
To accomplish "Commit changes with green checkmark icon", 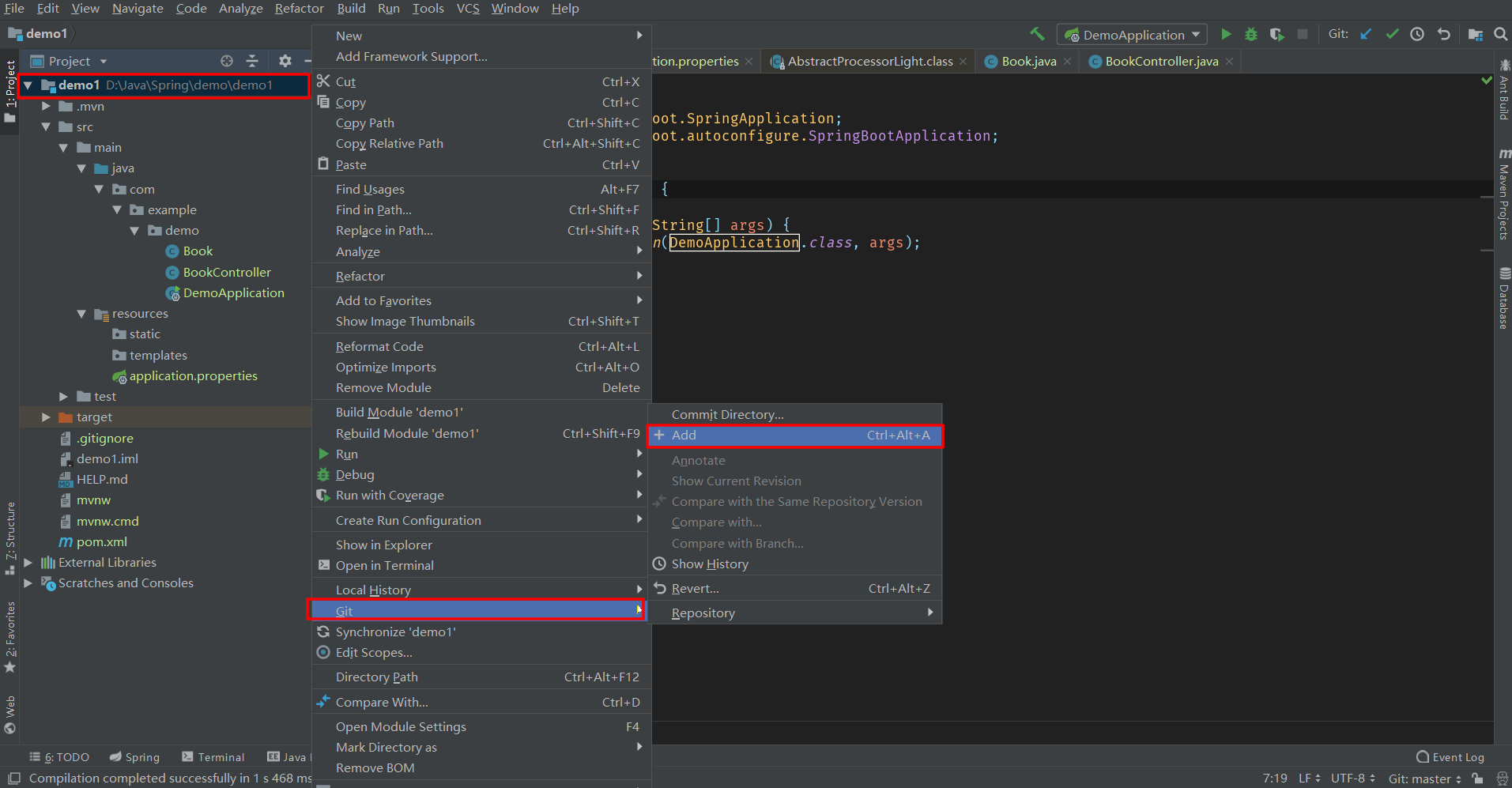I will click(1392, 34).
